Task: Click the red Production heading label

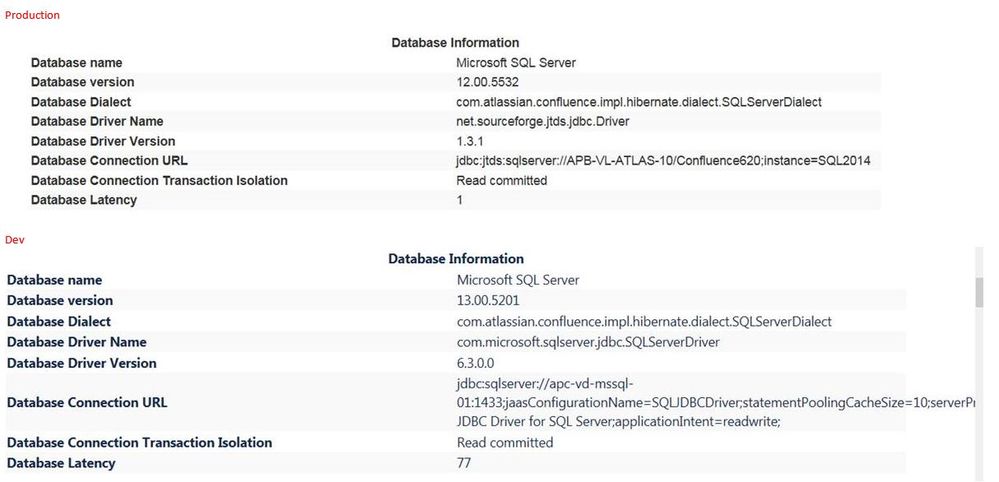Action: [32, 15]
